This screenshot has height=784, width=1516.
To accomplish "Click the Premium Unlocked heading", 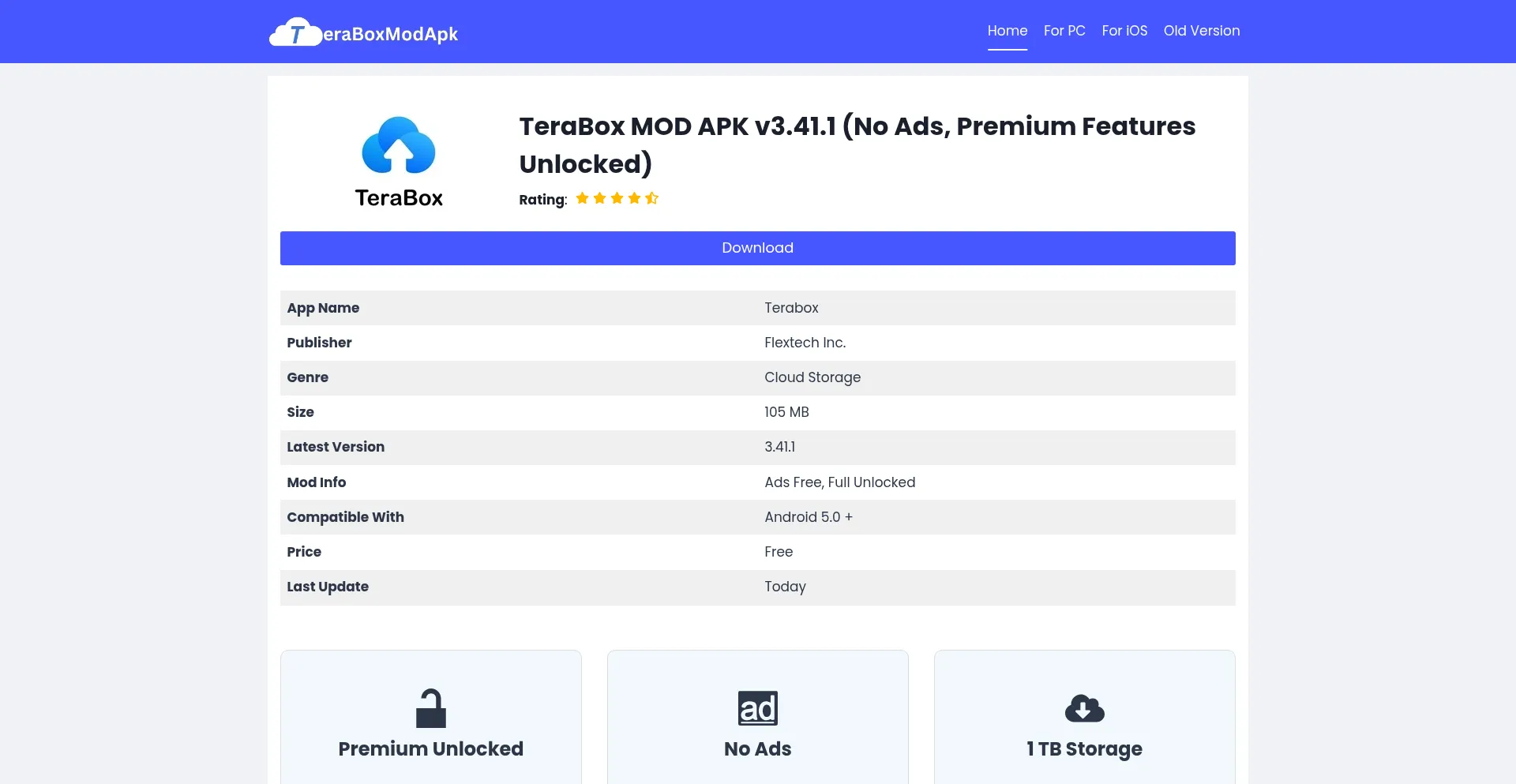I will [431, 748].
